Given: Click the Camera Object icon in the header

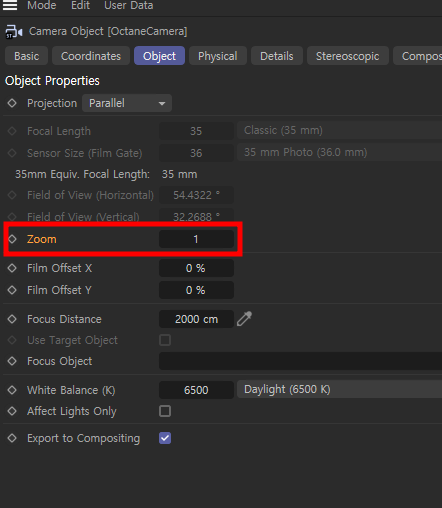Looking at the screenshot, I should click(x=14, y=32).
